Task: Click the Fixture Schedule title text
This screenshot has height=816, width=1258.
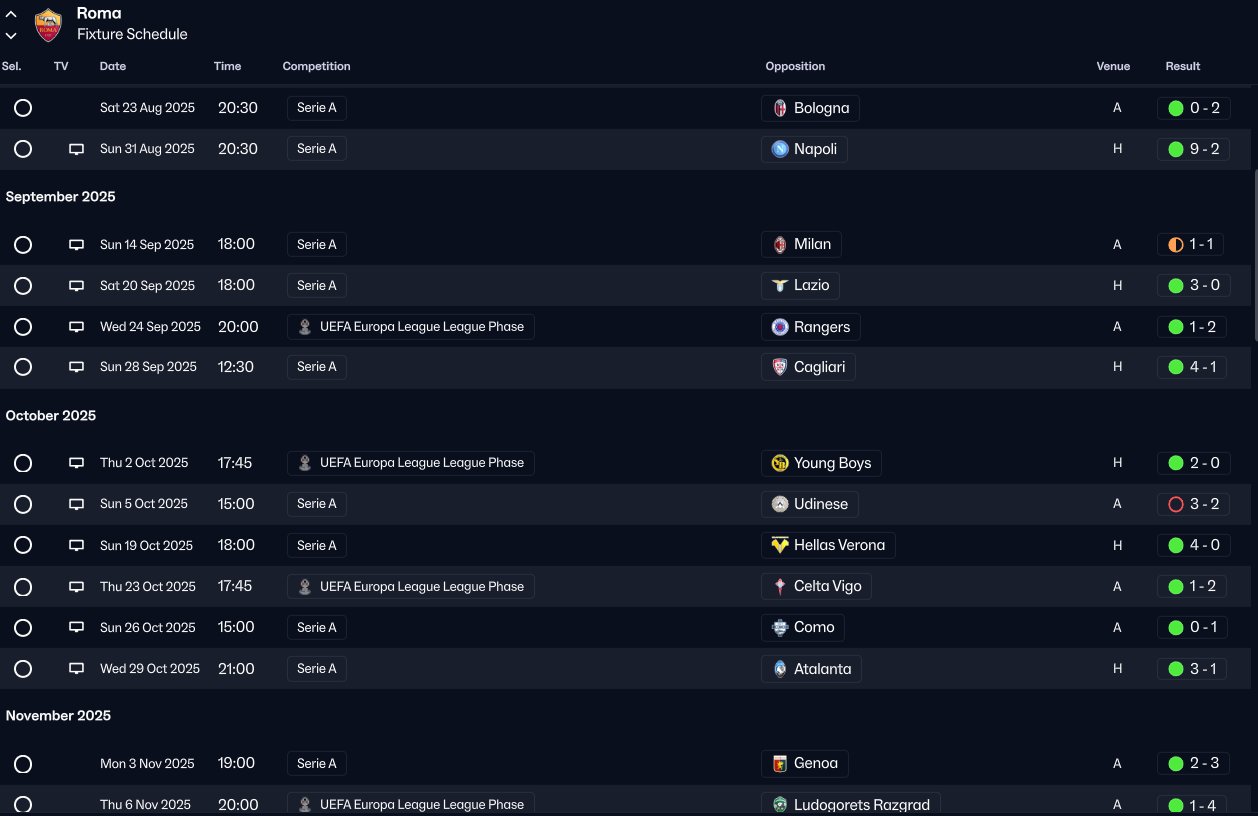Action: (132, 34)
